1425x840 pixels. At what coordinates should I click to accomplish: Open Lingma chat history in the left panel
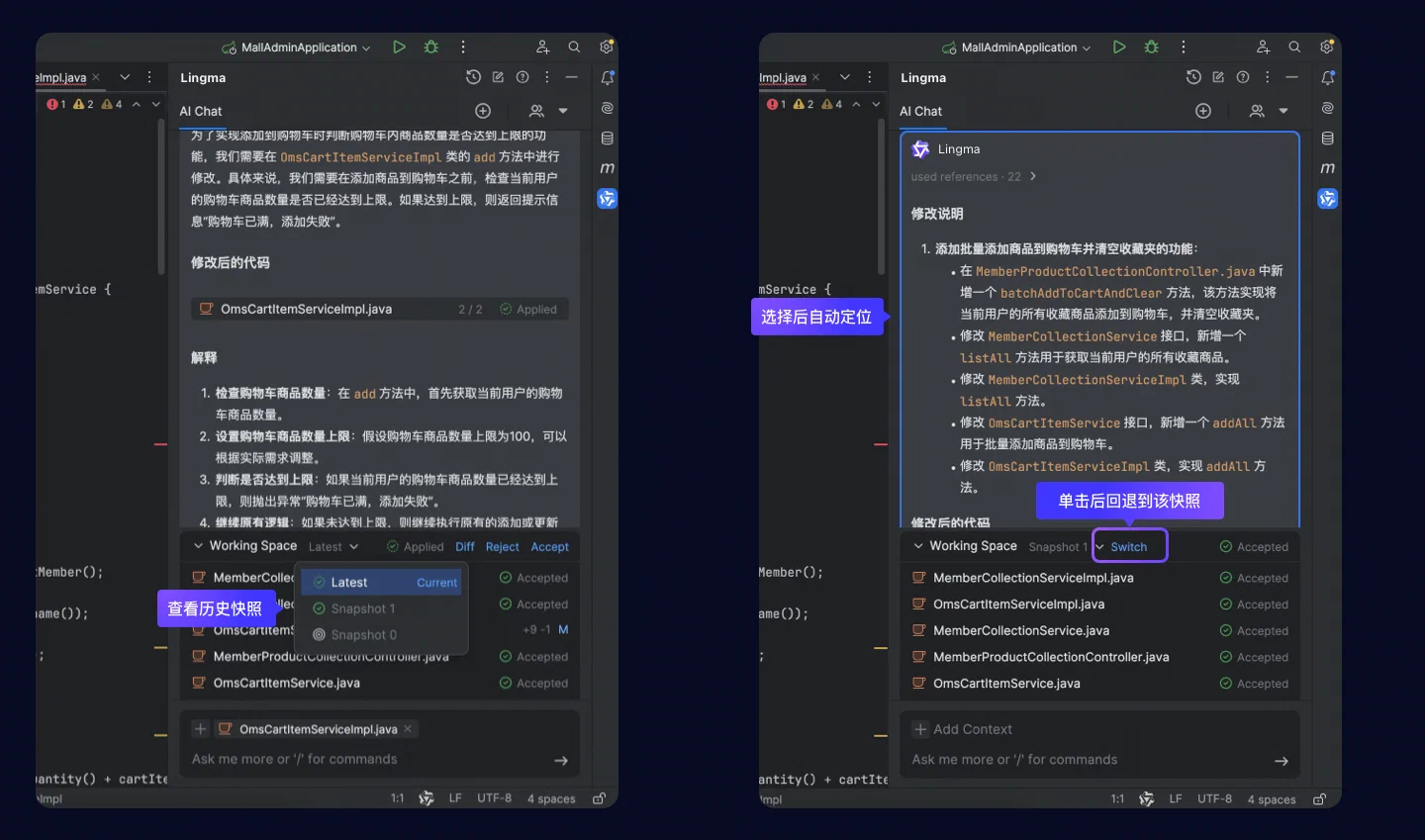(x=473, y=77)
